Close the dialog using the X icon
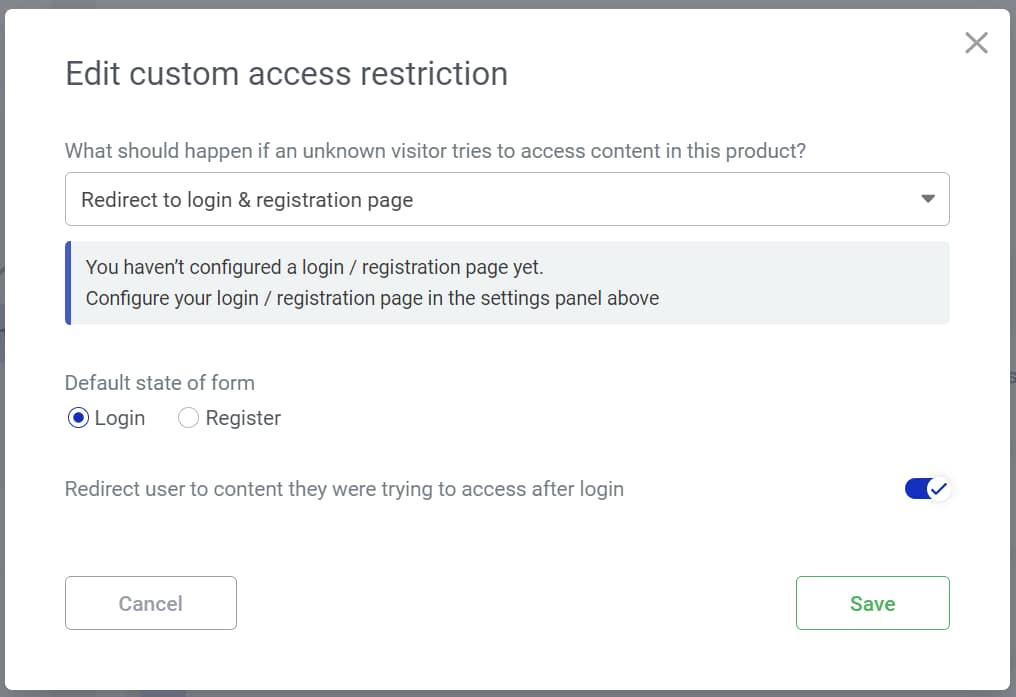1016x697 pixels. tap(976, 43)
